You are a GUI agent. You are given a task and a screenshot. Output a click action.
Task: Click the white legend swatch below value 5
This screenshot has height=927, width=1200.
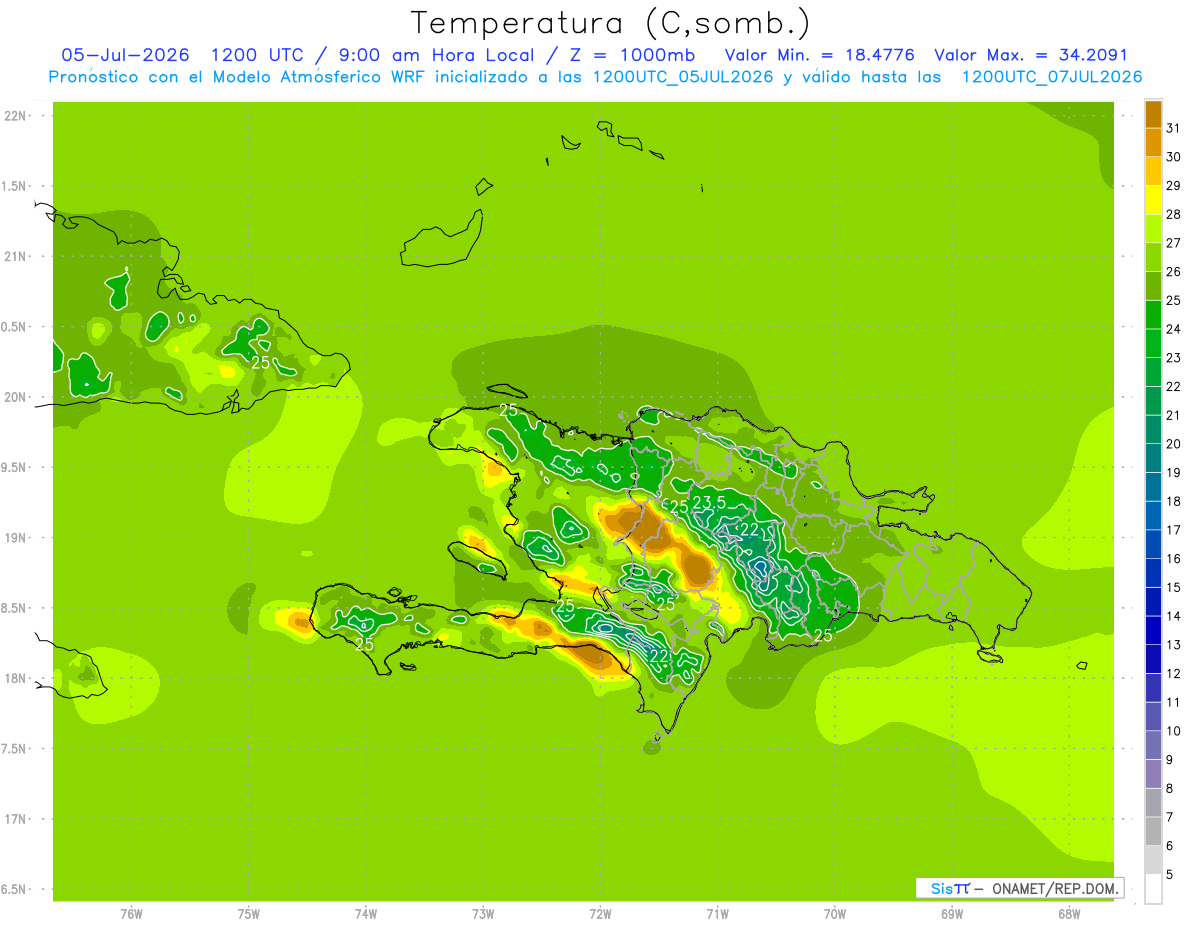pyautogui.click(x=1153, y=889)
